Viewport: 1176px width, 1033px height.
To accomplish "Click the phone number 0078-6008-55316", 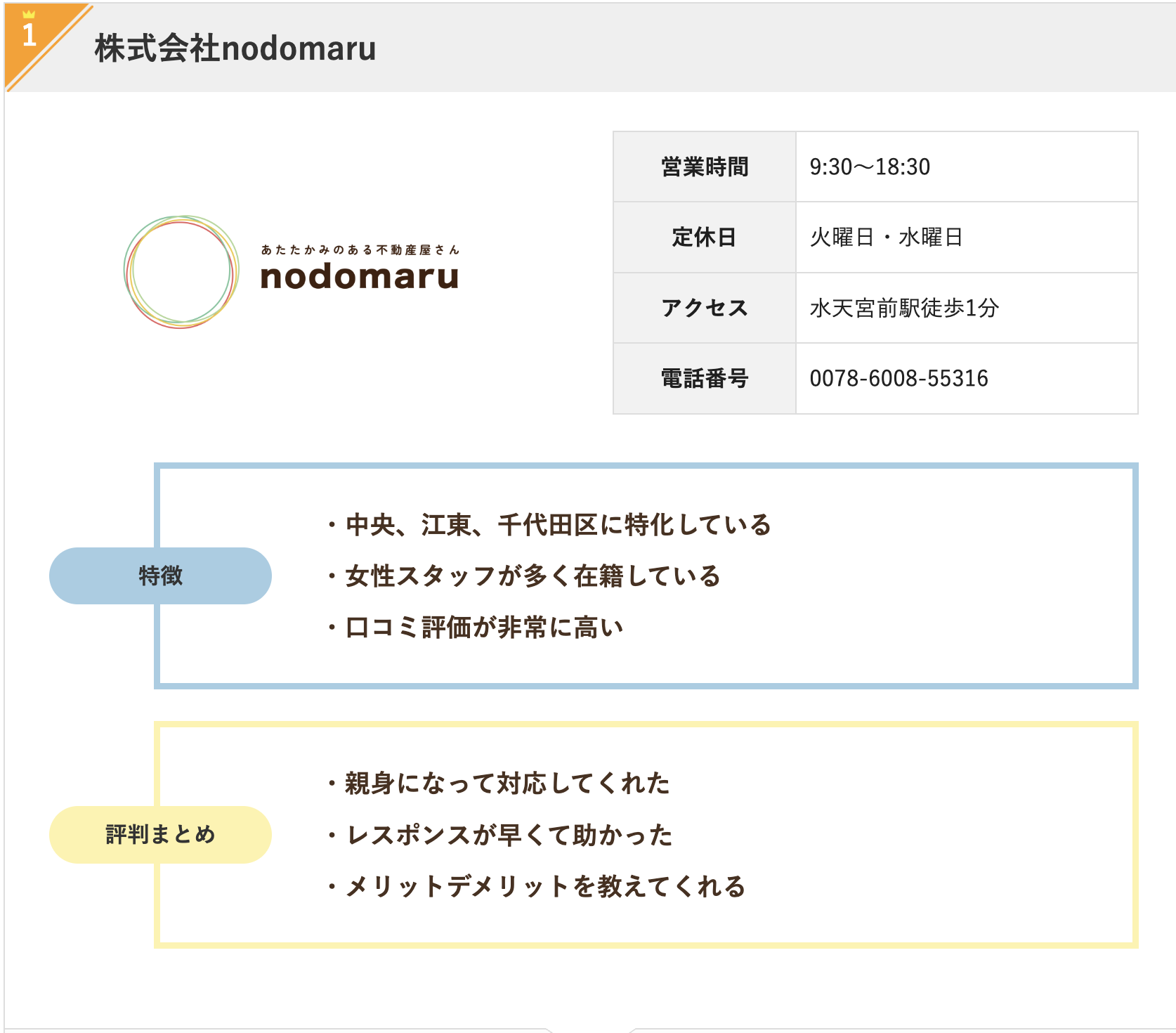I will coord(899,379).
